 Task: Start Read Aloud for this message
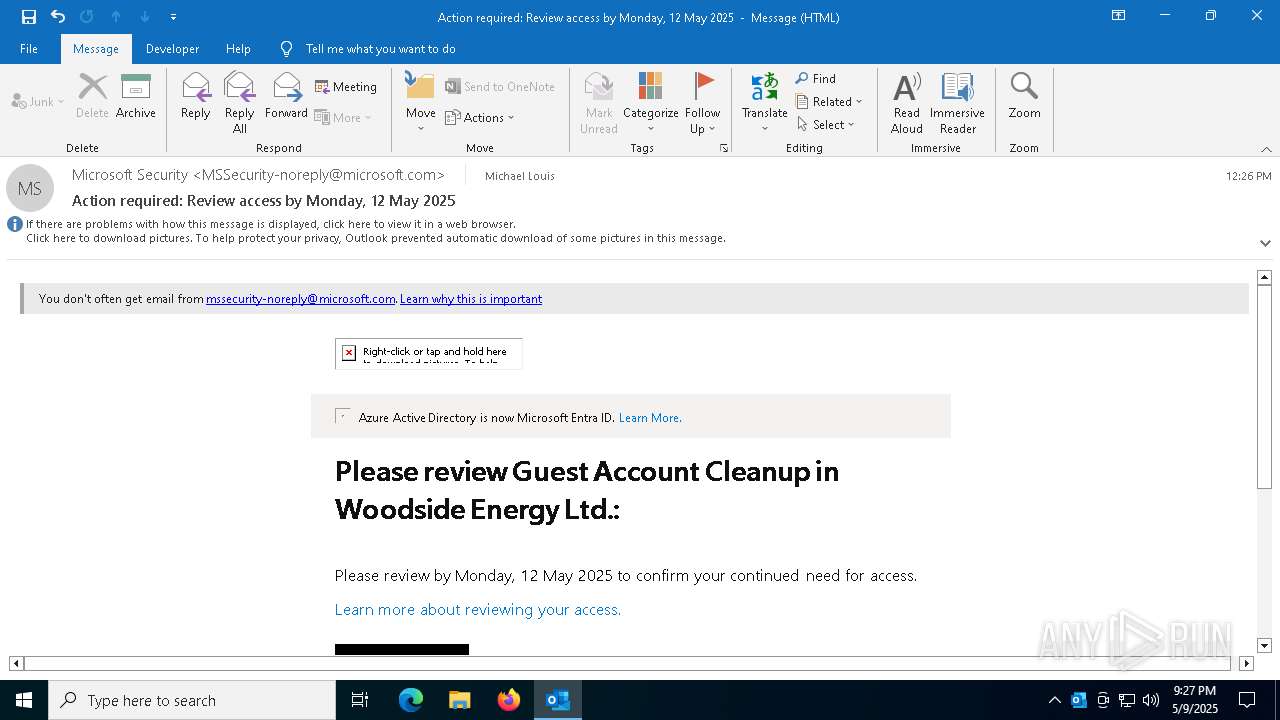point(907,103)
